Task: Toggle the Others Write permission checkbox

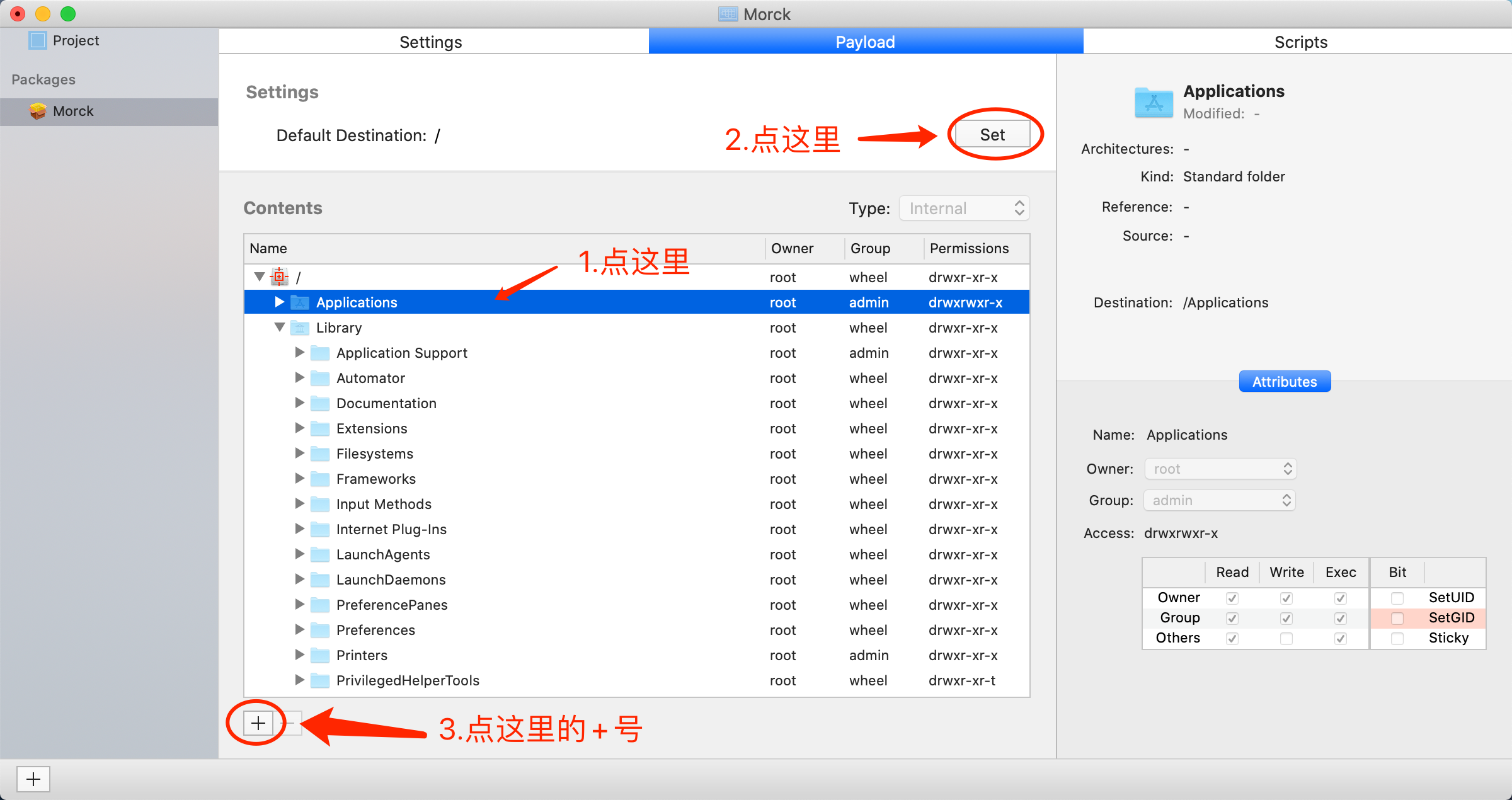Action: 1286,638
